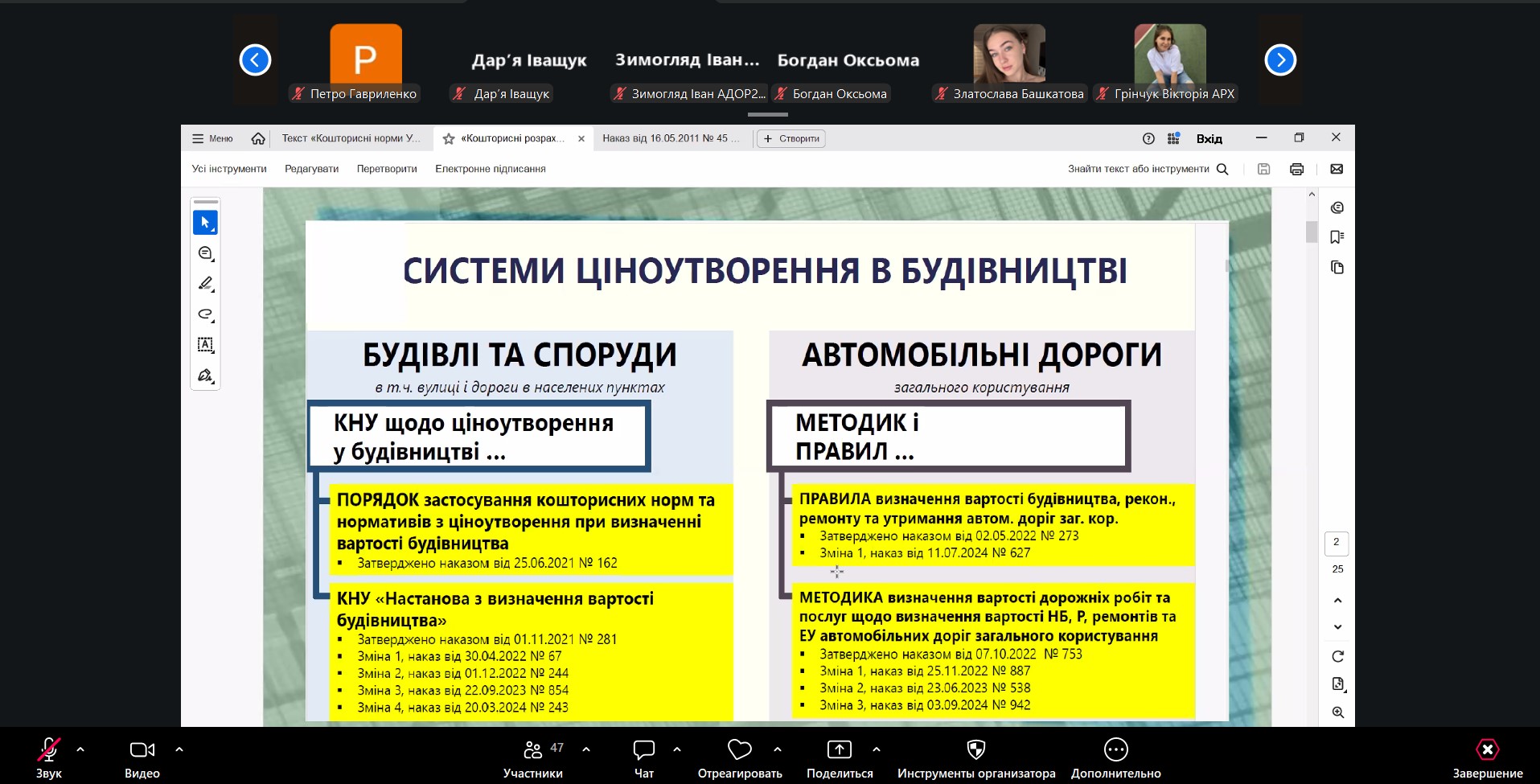
Task: Click the Створити new tab button
Action: click(791, 138)
